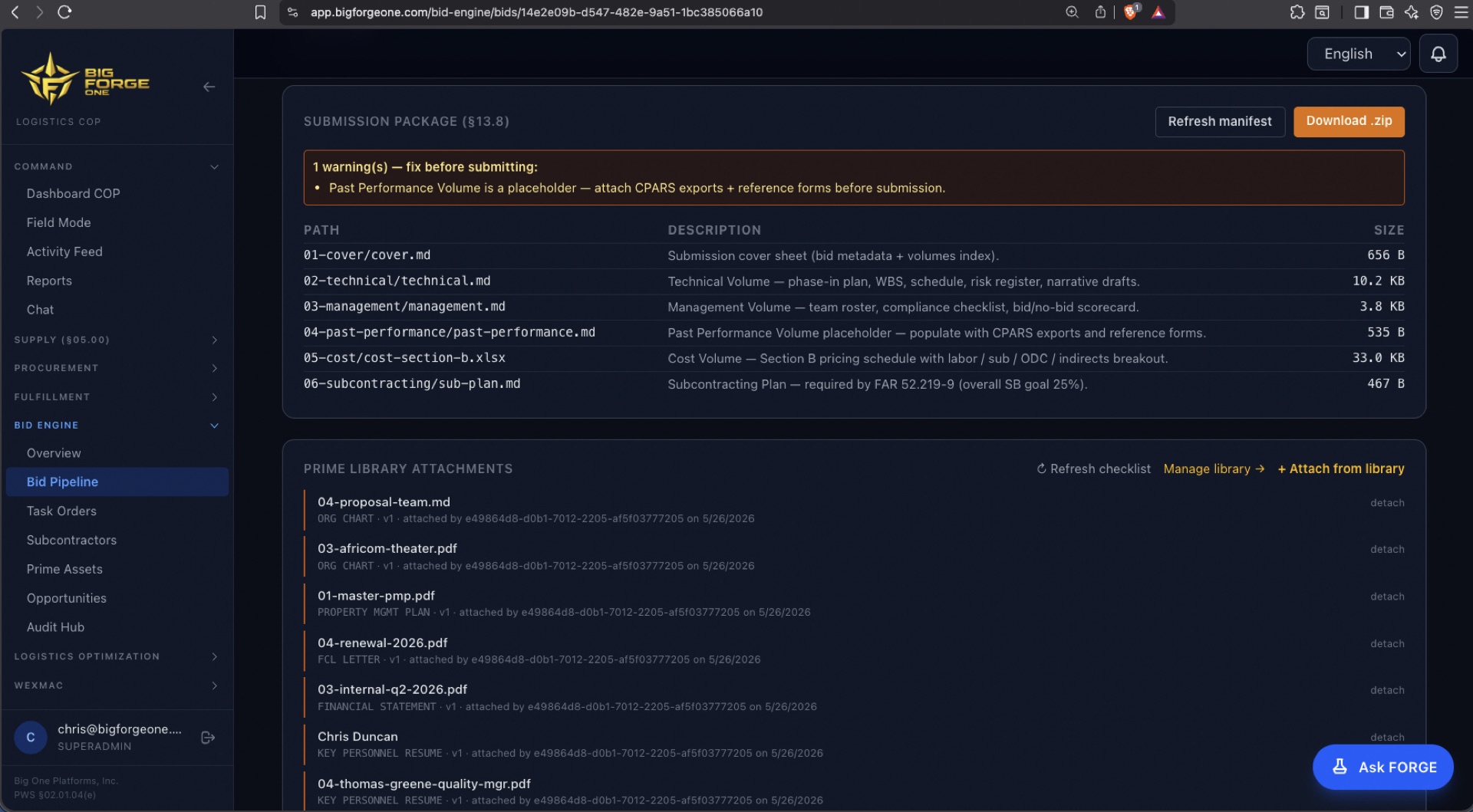
Task: Click Refresh checklist
Action: click(x=1093, y=468)
